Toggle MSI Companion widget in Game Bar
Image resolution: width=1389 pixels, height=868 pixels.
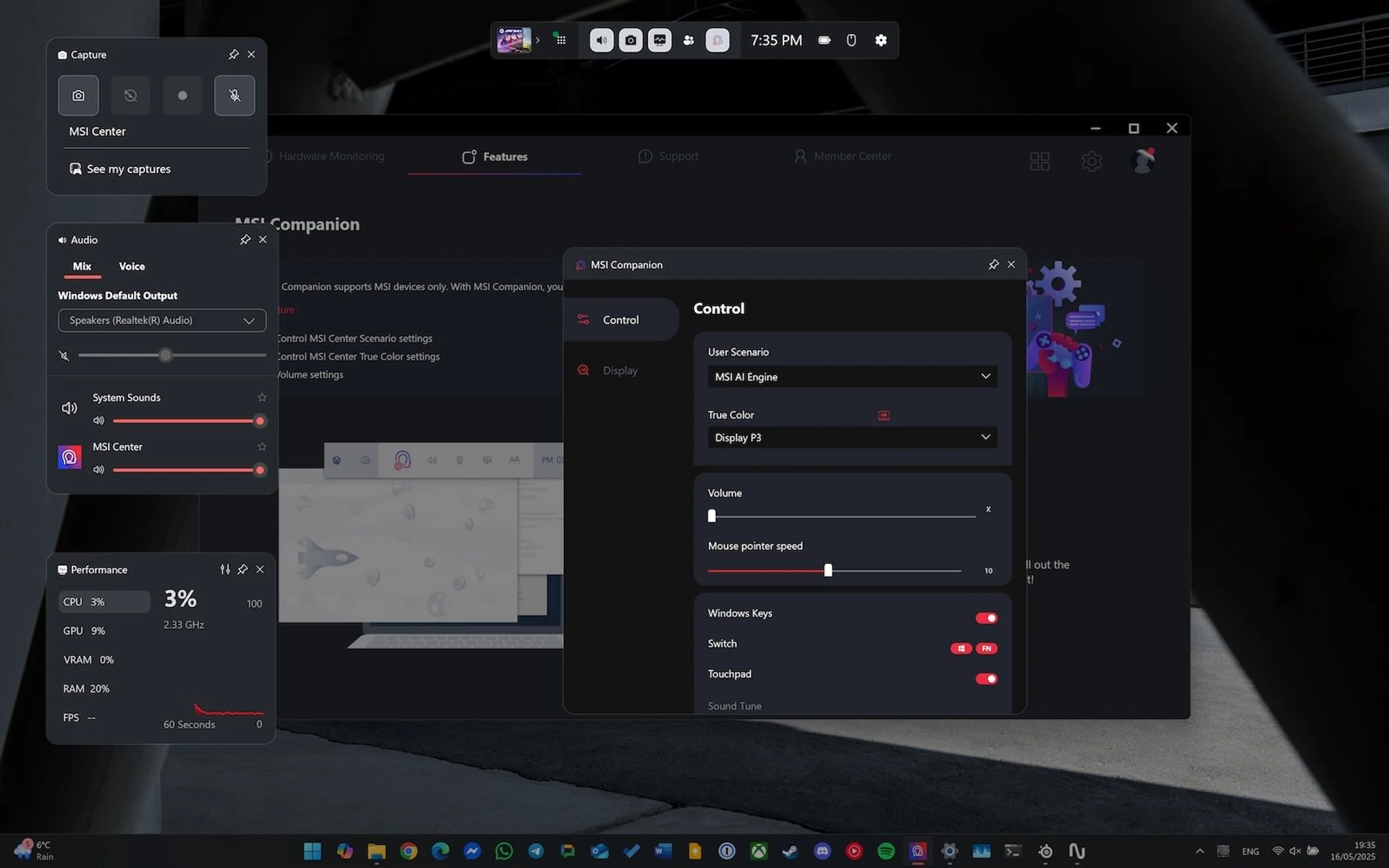click(718, 40)
